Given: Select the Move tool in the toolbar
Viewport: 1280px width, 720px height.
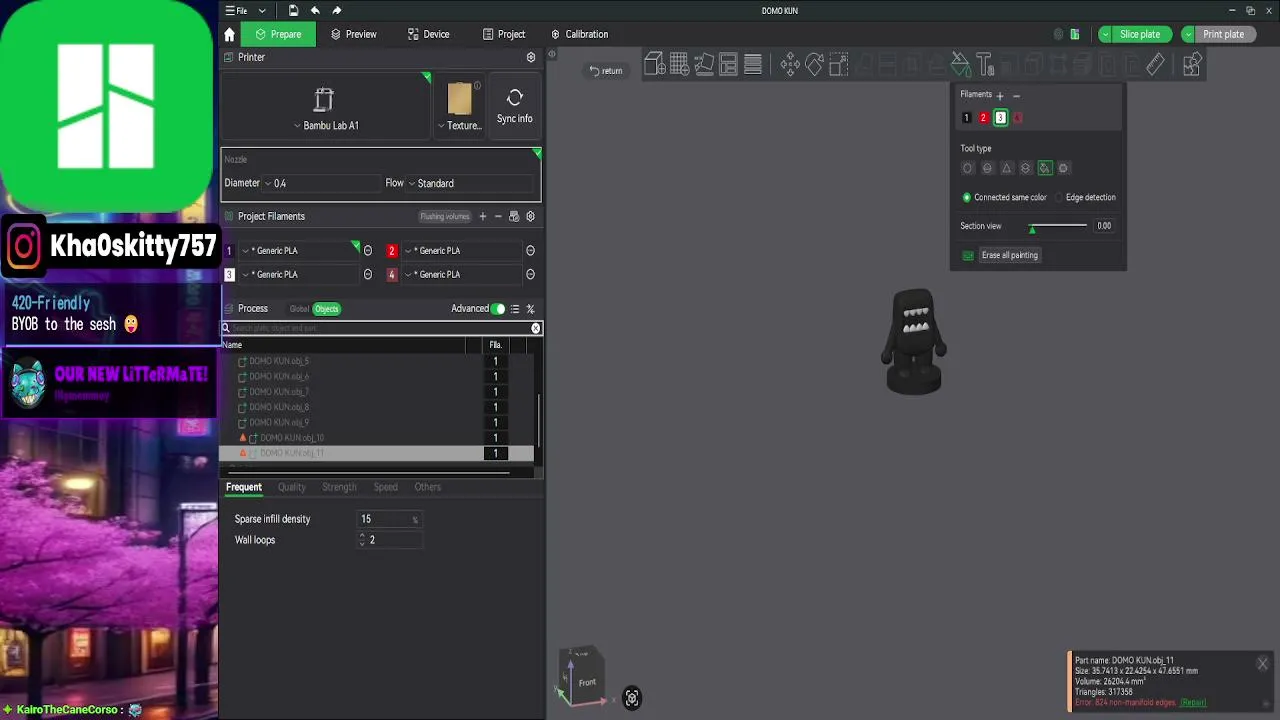Looking at the screenshot, I should tap(790, 65).
